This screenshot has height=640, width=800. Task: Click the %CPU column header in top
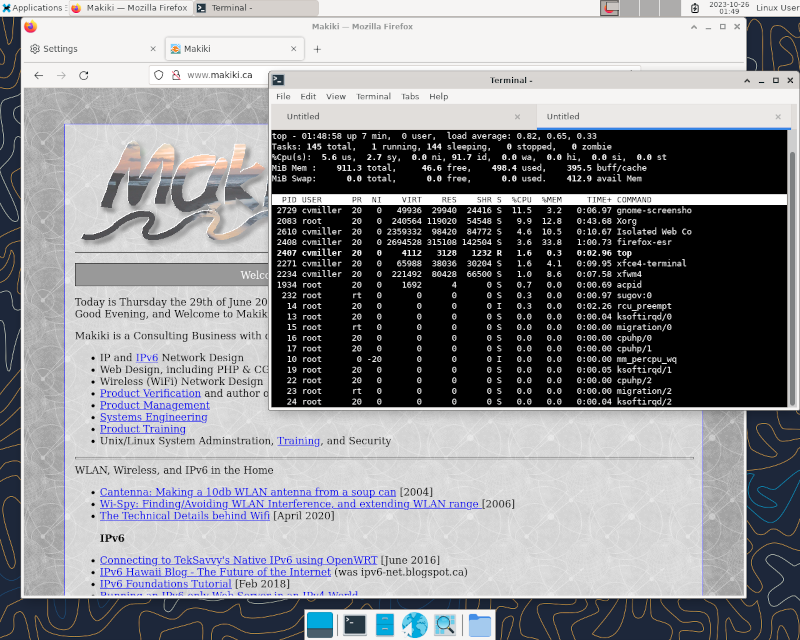[521, 200]
